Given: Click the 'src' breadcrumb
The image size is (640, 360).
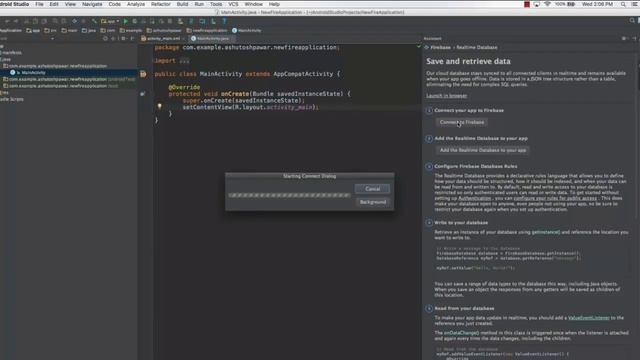Looking at the screenshot, I should pos(51,30).
